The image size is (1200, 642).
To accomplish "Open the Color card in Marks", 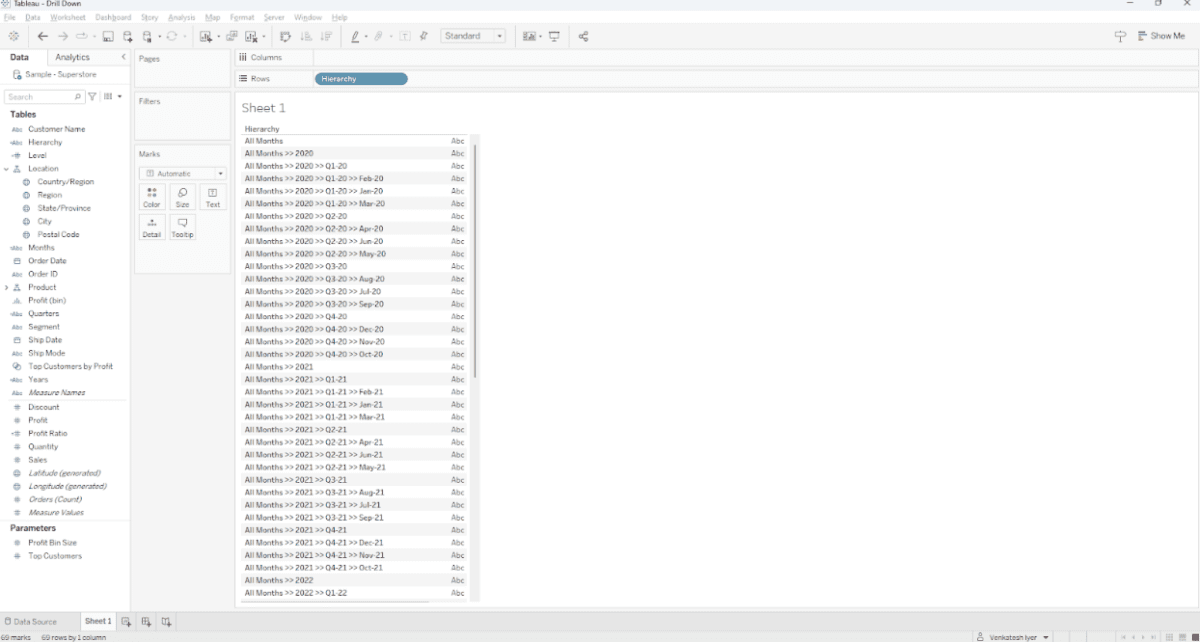I will tap(151, 196).
